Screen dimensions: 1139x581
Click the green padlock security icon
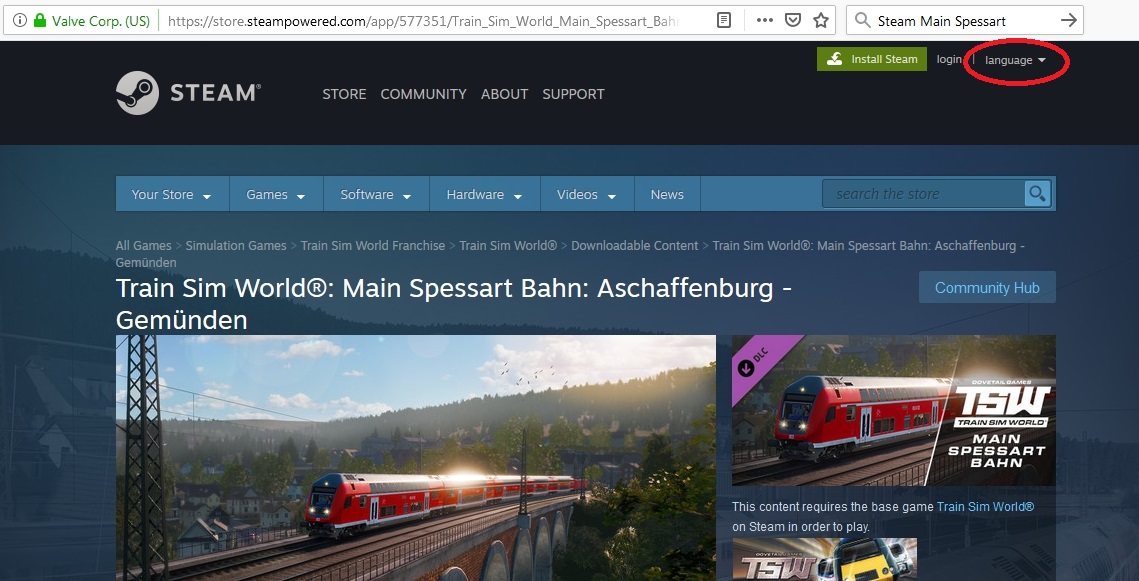[x=40, y=20]
